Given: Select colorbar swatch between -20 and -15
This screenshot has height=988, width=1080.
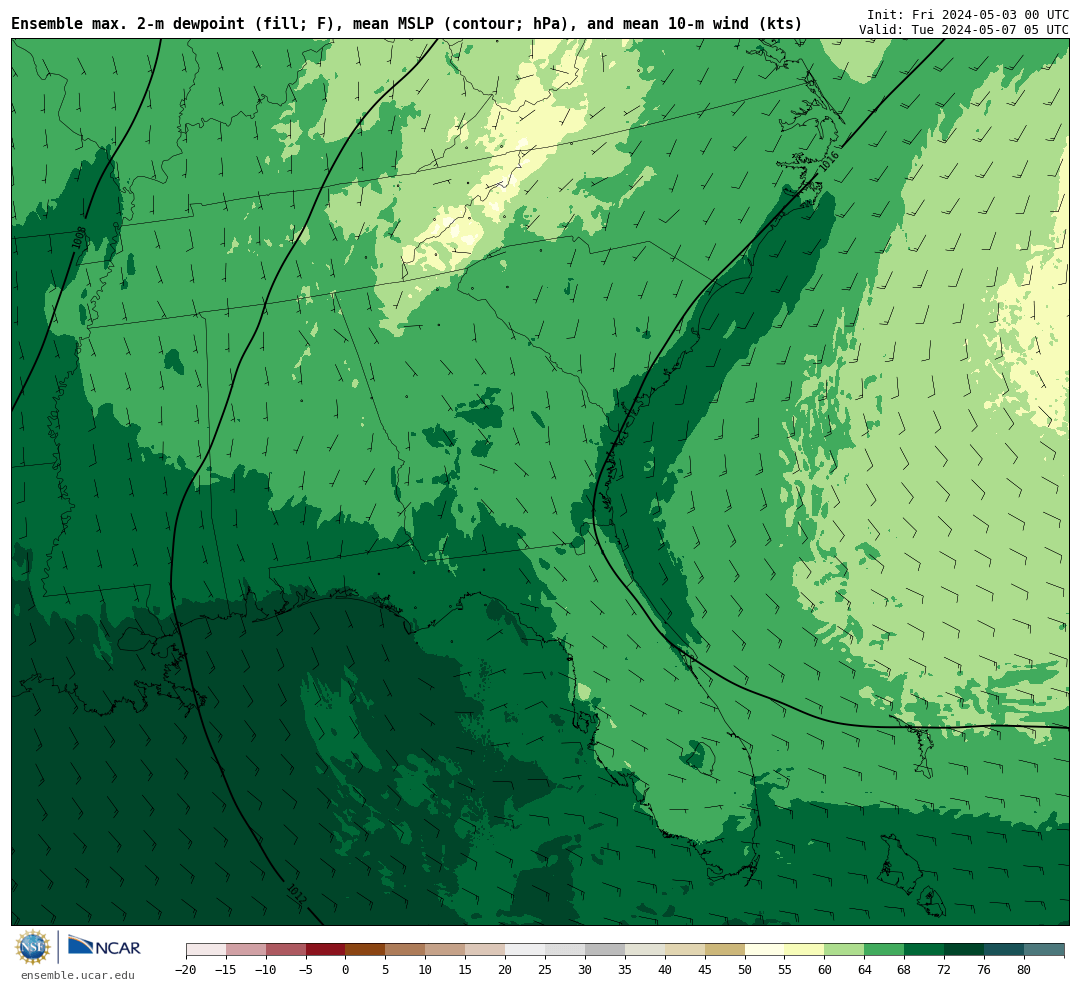Looking at the screenshot, I should pyautogui.click(x=206, y=950).
